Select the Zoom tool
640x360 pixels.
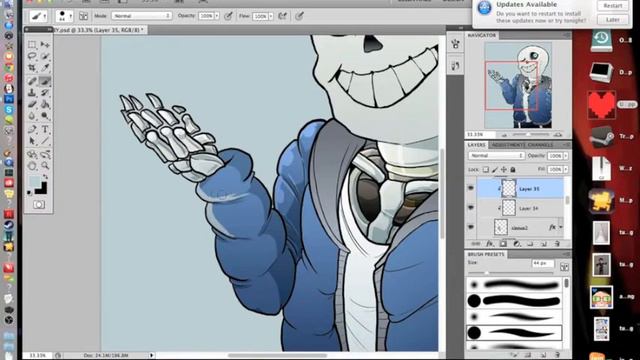coord(45,166)
